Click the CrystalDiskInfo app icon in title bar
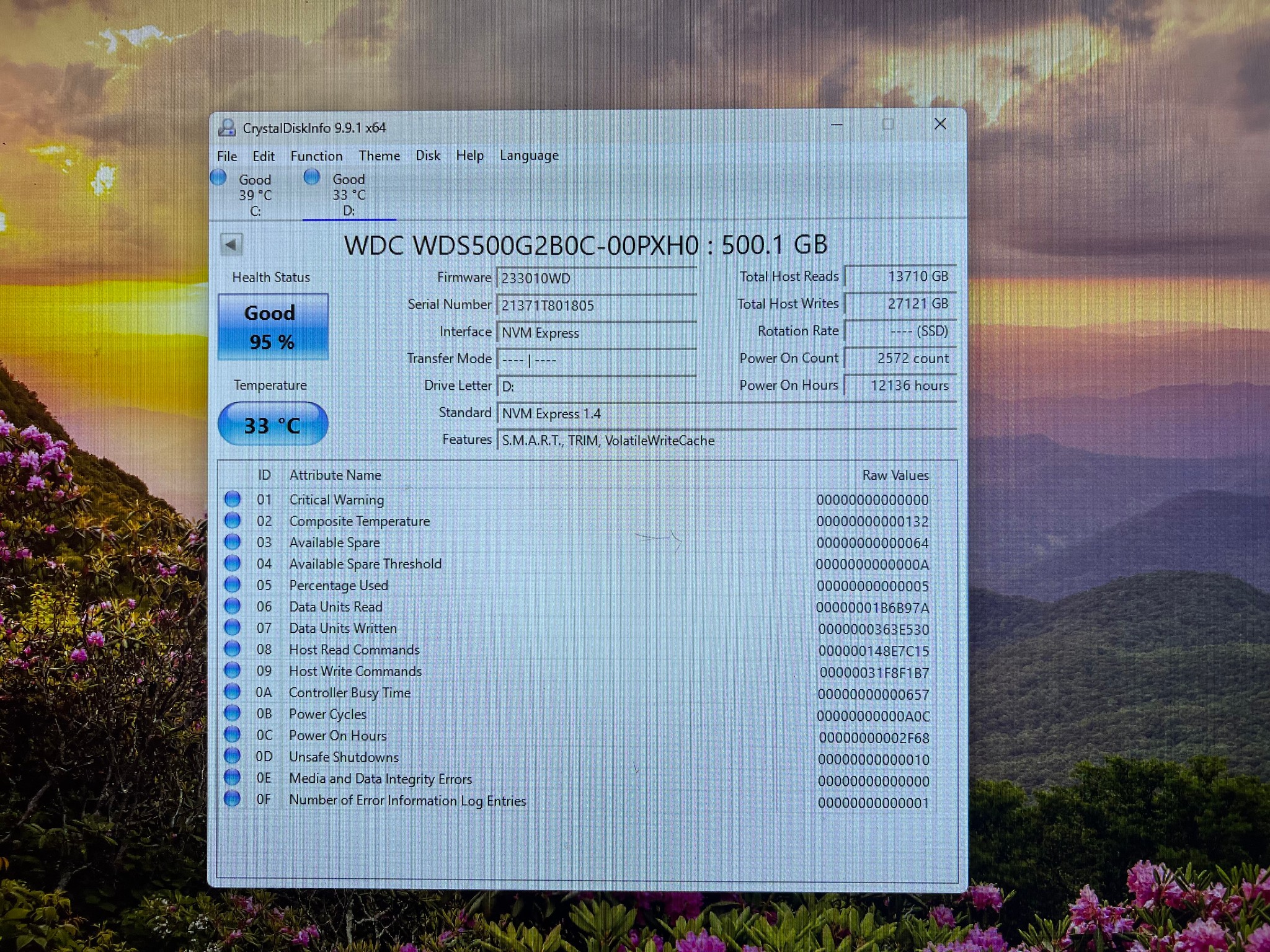Screen dimensions: 1270x952 [227, 128]
